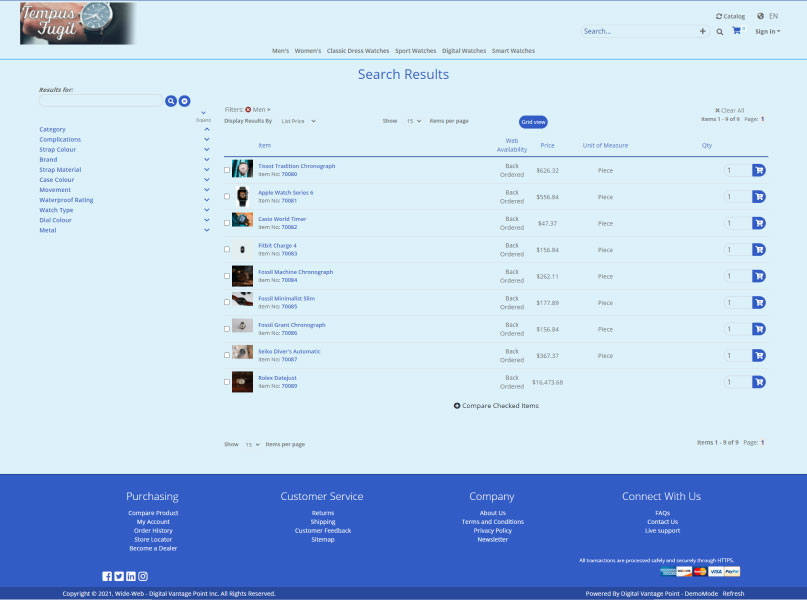
Task: Go to Classic Dress Watches category
Action: coord(358,51)
